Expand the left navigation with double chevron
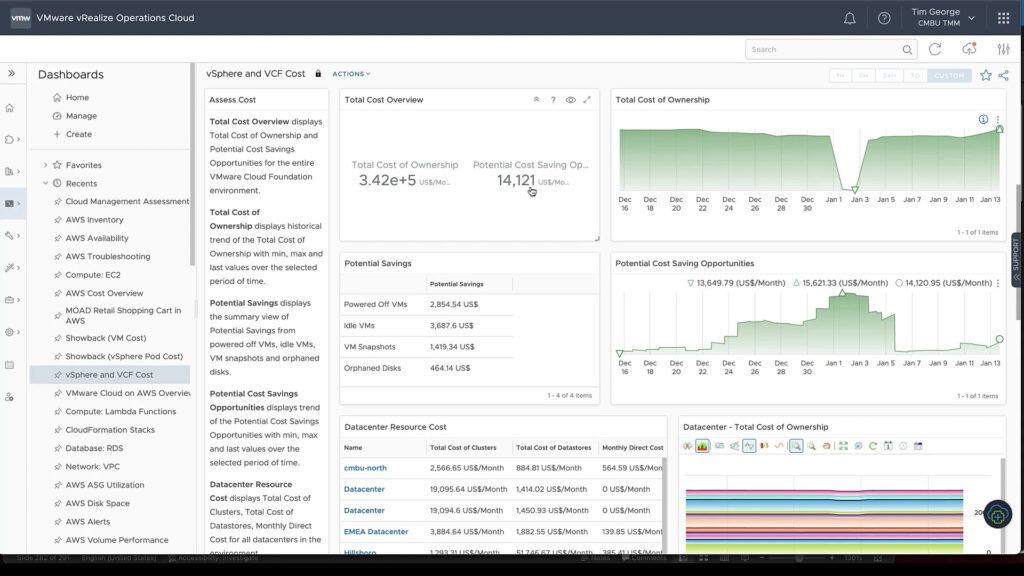Screen dimensions: 1024x576 pos(12,74)
